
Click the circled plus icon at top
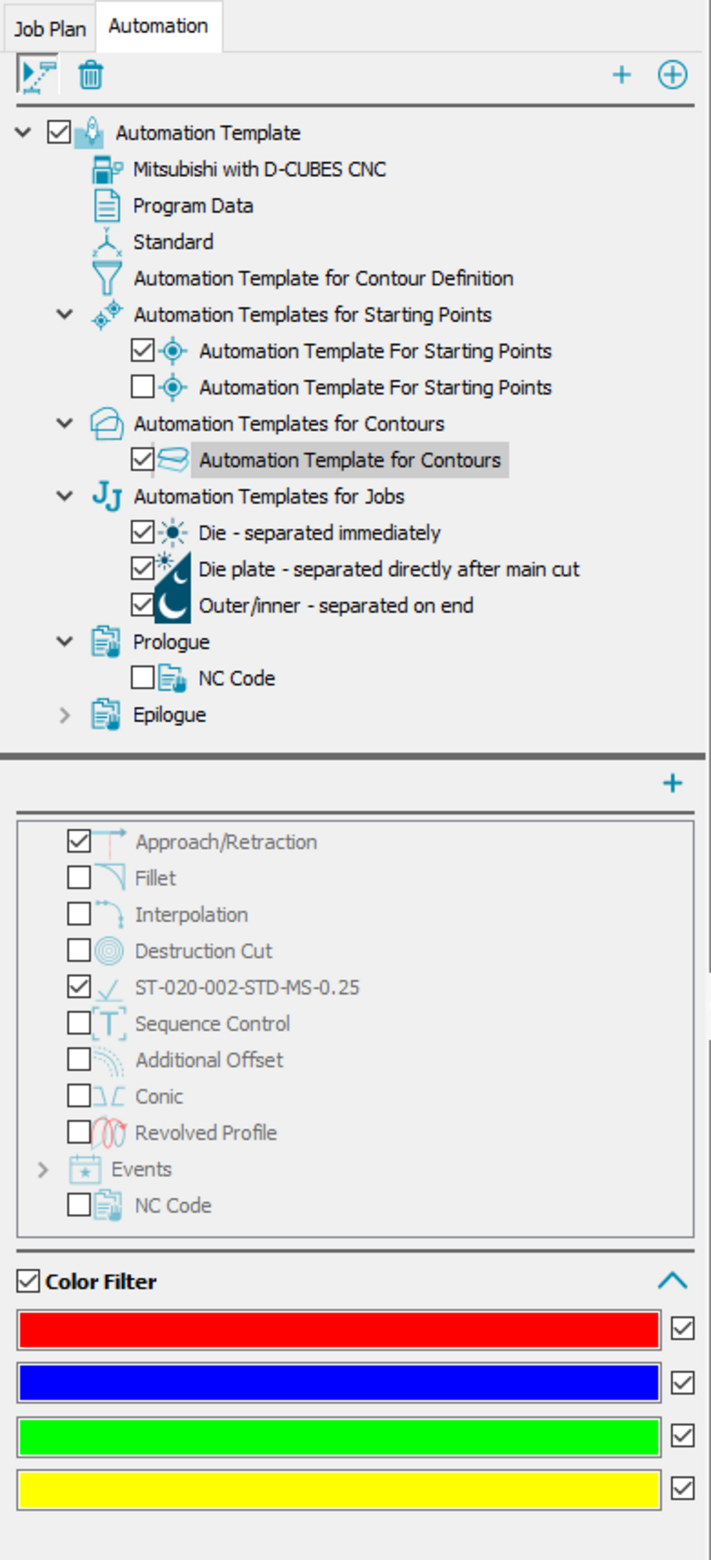(x=673, y=75)
